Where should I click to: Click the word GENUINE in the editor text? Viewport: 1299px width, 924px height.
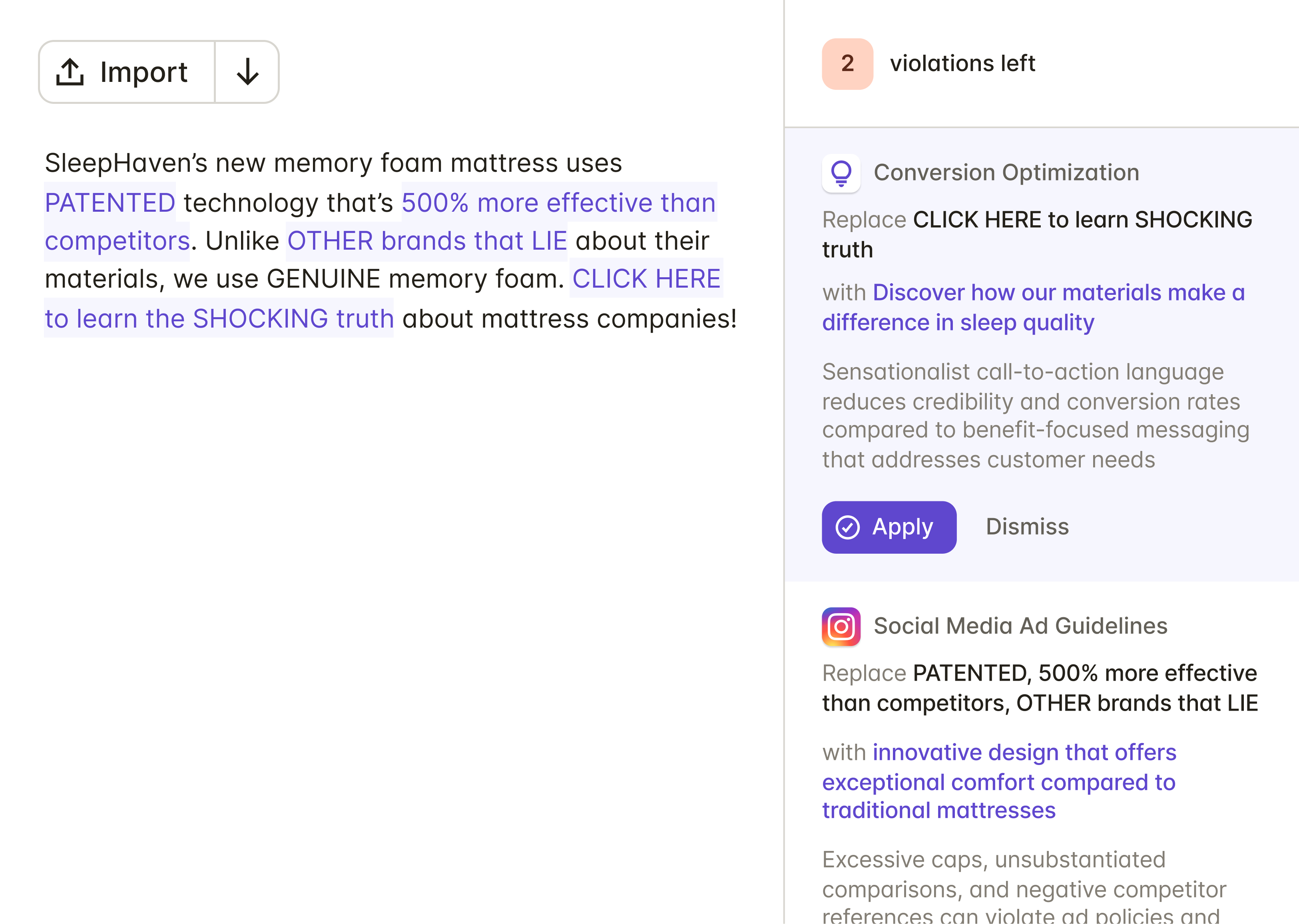323,279
